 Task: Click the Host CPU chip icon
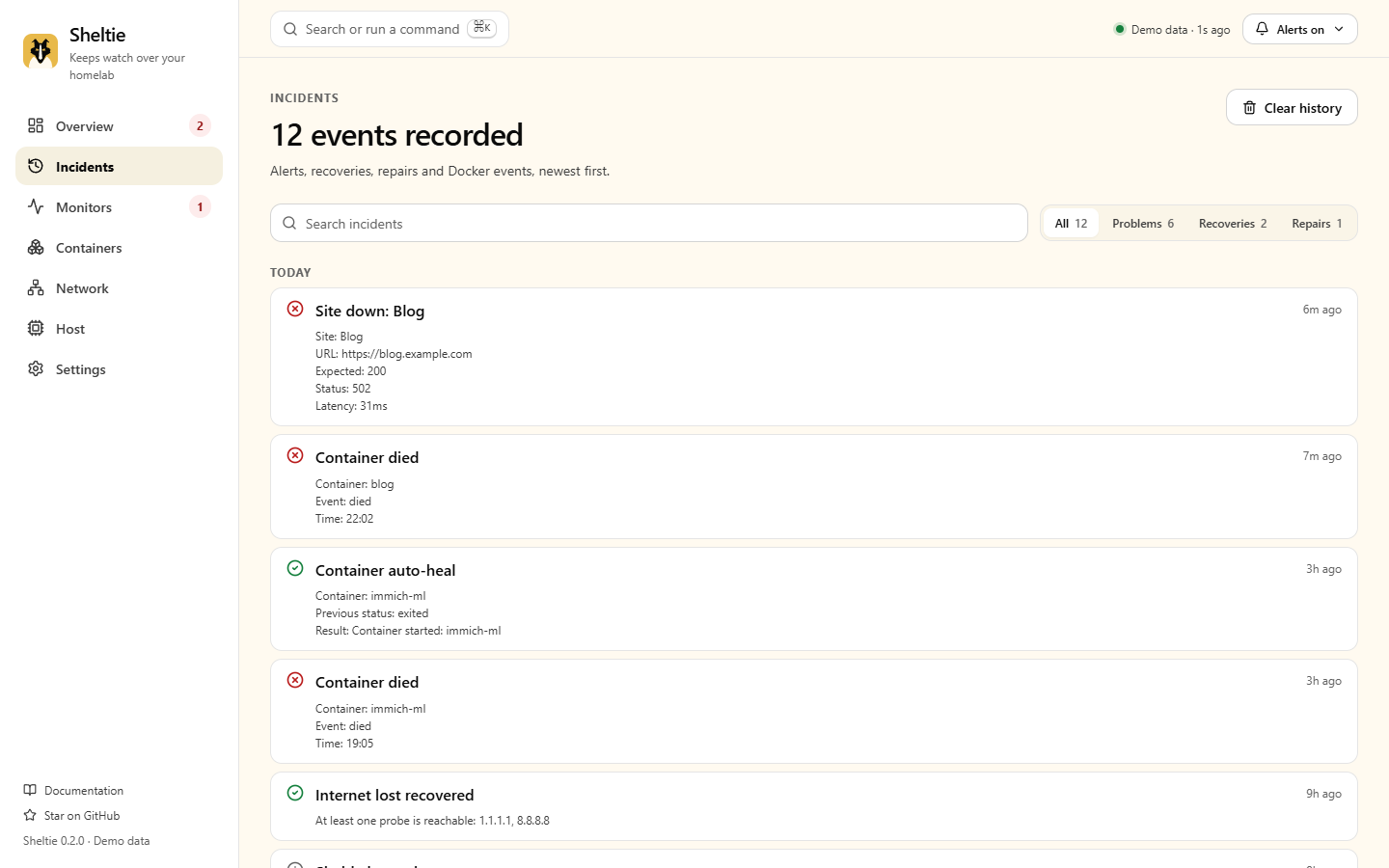click(36, 328)
